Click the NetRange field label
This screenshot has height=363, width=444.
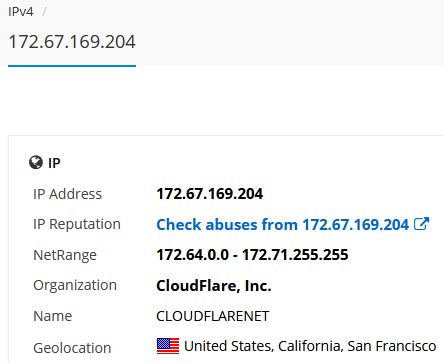point(65,255)
